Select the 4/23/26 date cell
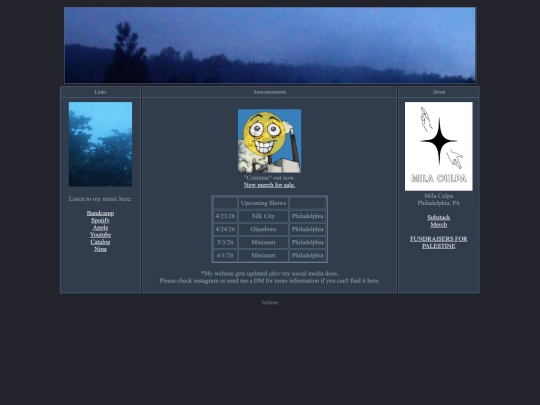This screenshot has width=540, height=405. (225, 216)
